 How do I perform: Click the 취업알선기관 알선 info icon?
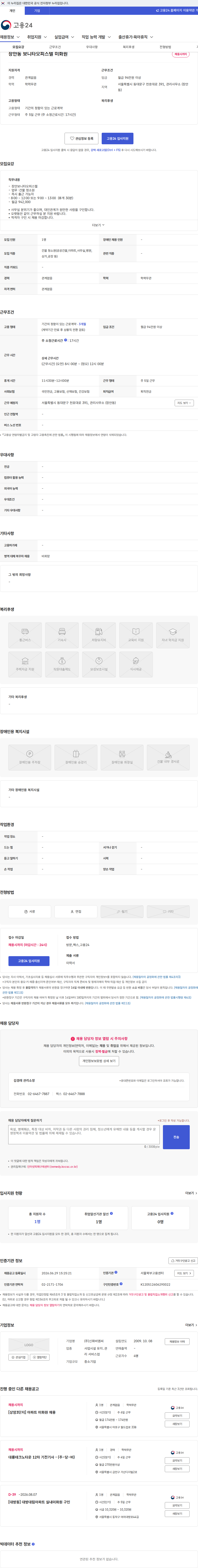coord(112,1213)
